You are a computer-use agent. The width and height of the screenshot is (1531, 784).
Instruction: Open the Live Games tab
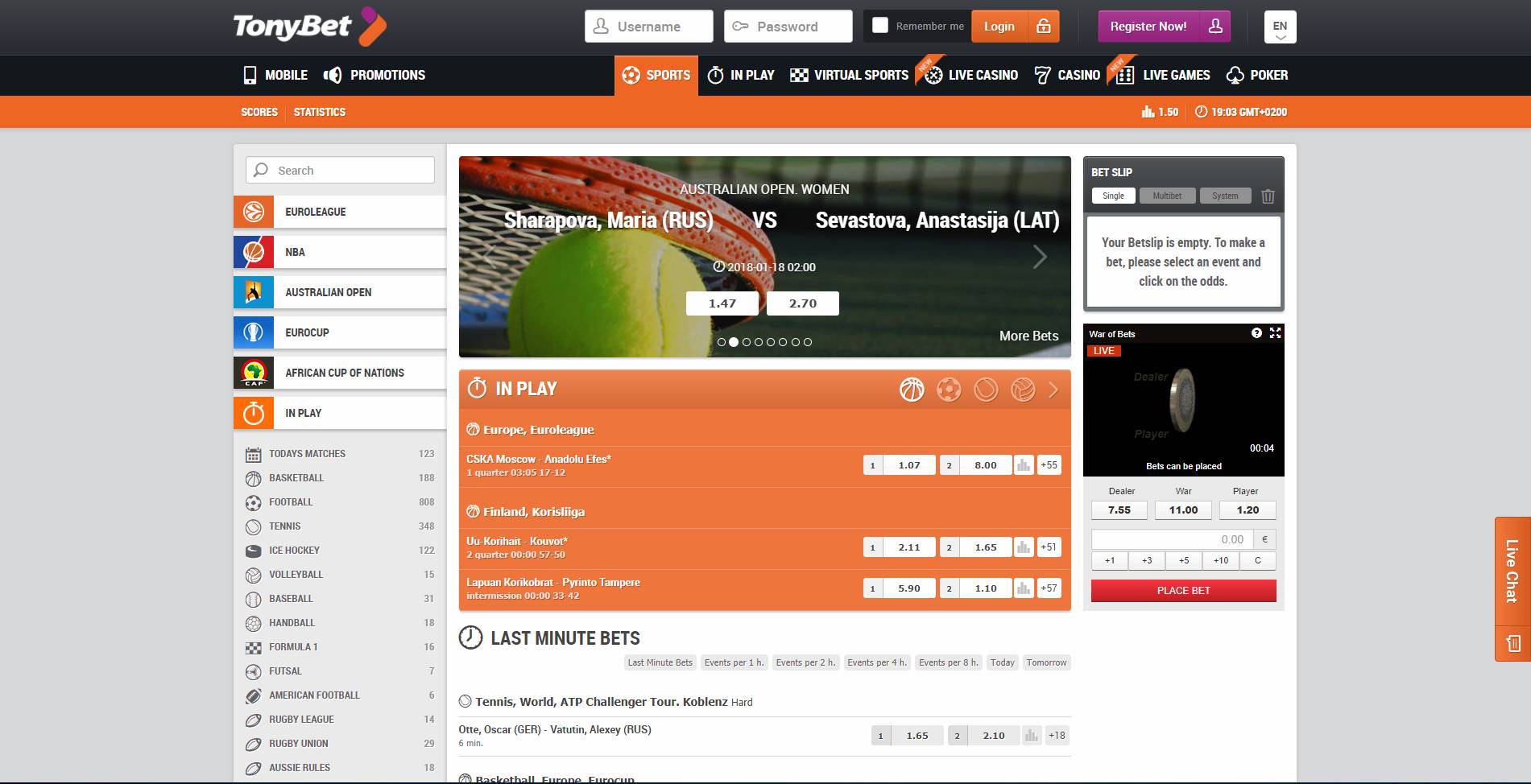point(1163,75)
